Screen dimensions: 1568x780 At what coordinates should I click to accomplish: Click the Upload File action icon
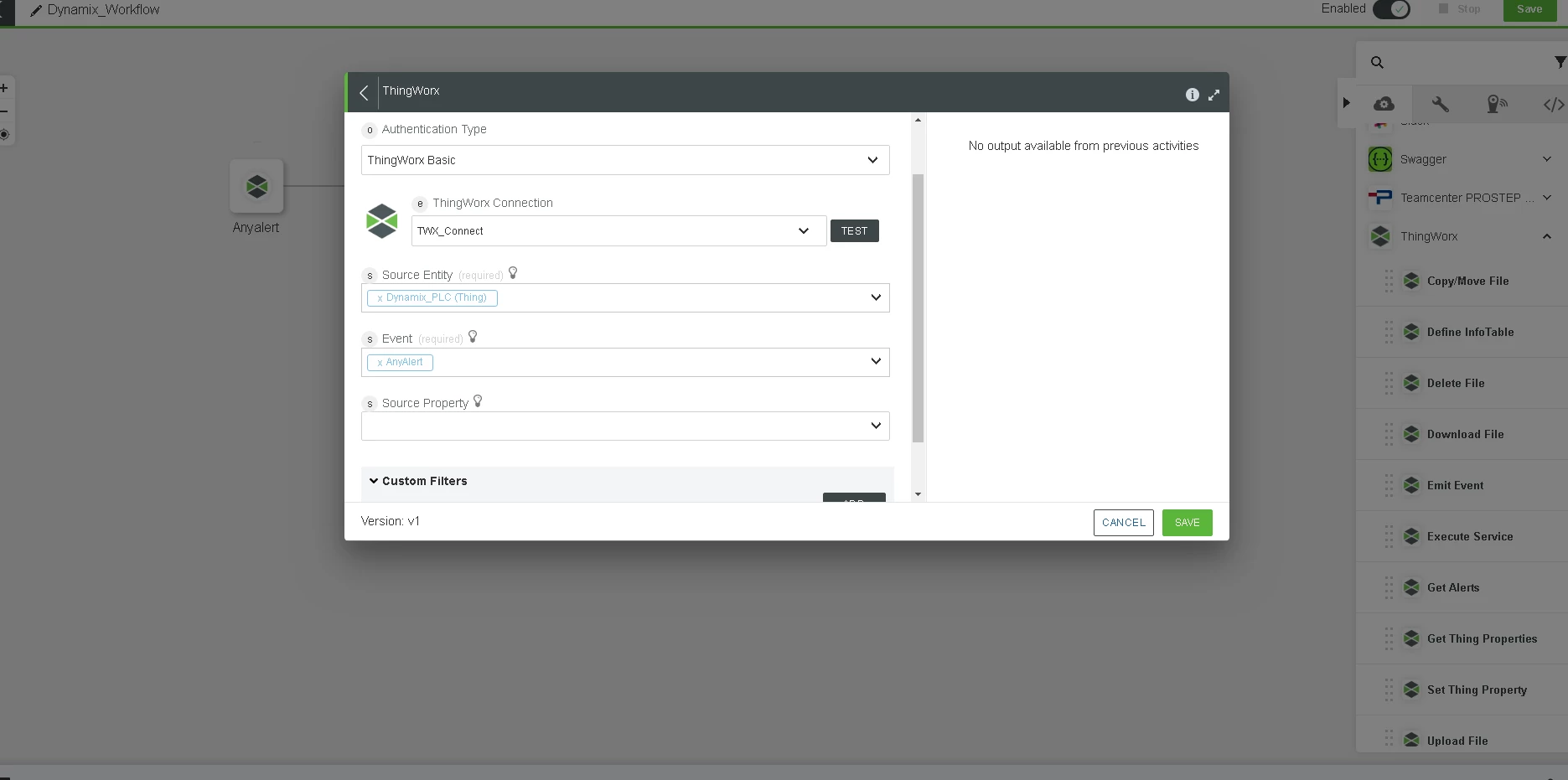point(1411,741)
